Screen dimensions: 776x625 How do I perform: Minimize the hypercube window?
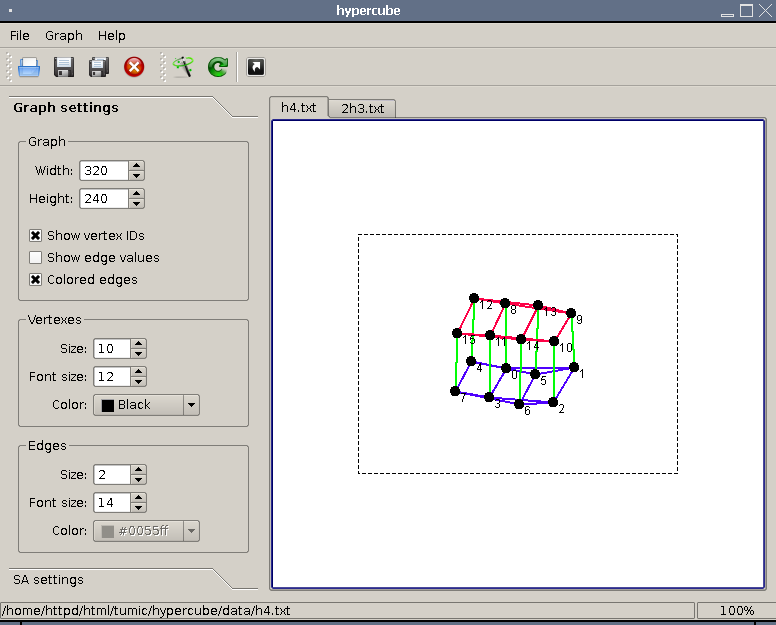point(727,13)
